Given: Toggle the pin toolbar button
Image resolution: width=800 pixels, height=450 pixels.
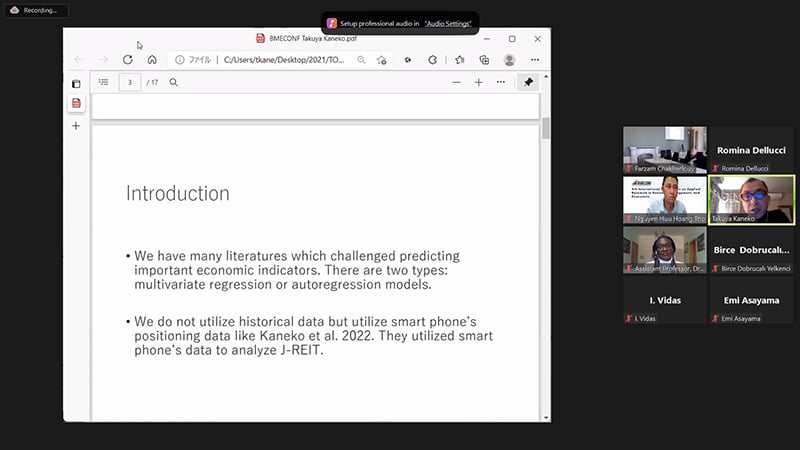Looking at the screenshot, I should click(x=528, y=82).
